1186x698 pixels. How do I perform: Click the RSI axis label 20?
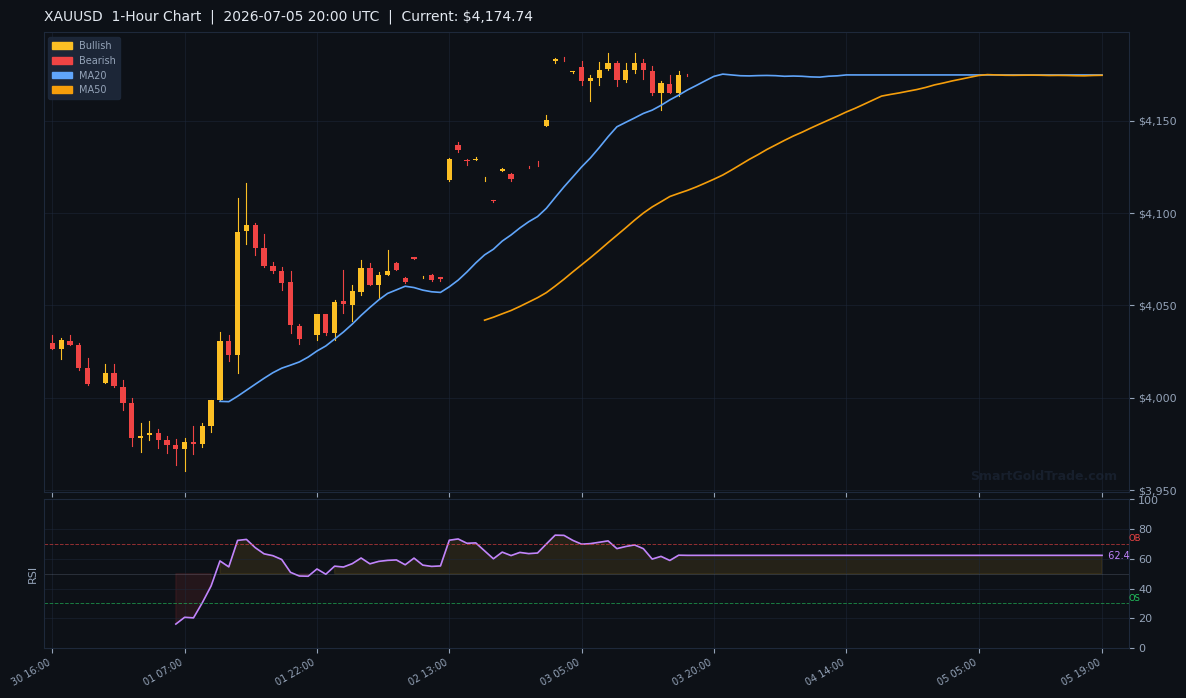pos(1144,619)
